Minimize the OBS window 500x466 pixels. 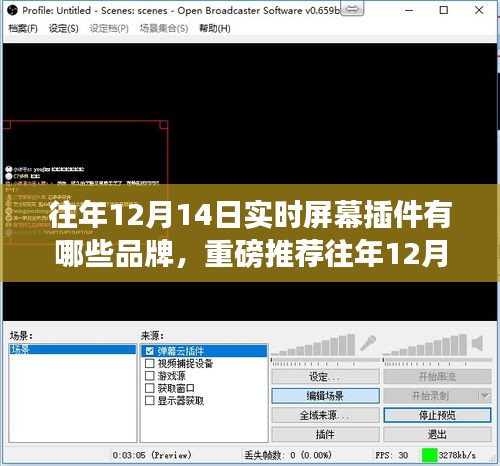409,10
